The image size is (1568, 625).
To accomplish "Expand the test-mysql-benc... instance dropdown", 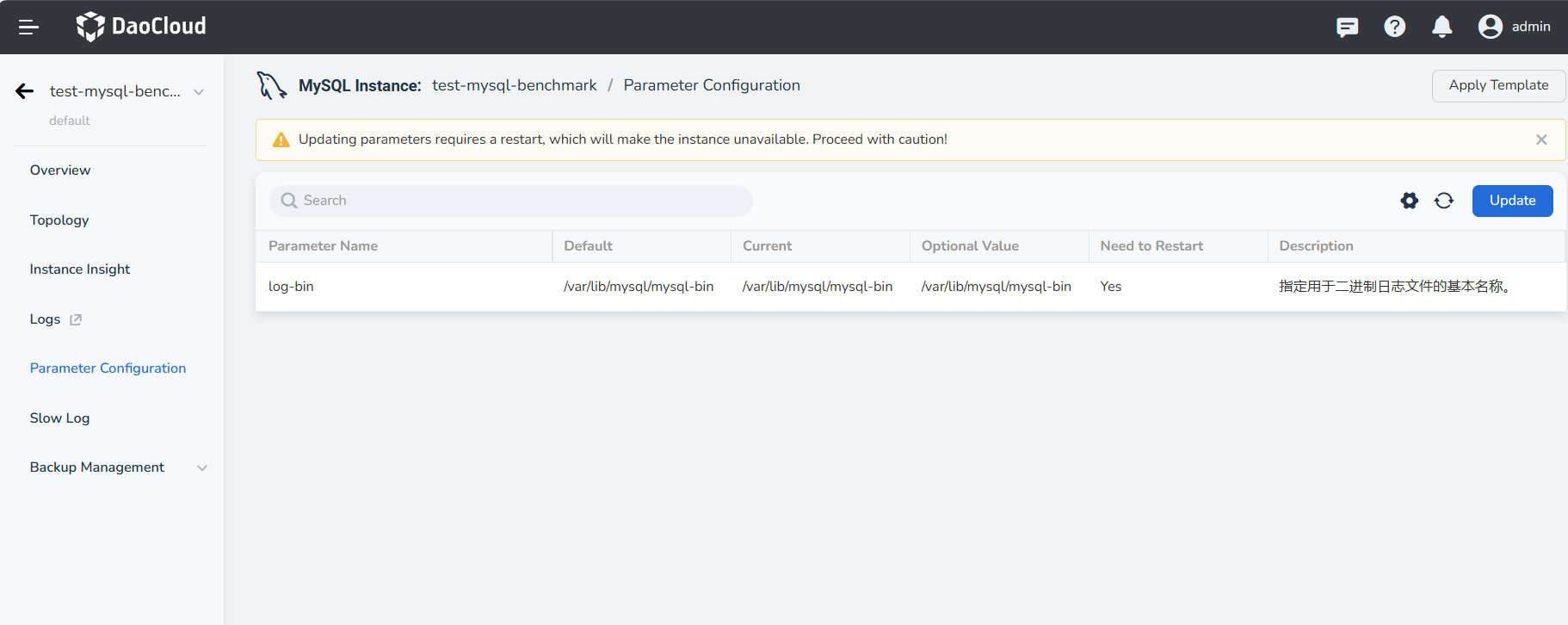I will click(199, 92).
